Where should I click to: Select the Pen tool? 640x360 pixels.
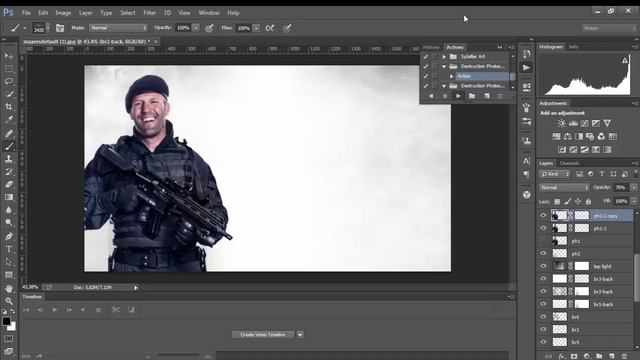click(9, 236)
